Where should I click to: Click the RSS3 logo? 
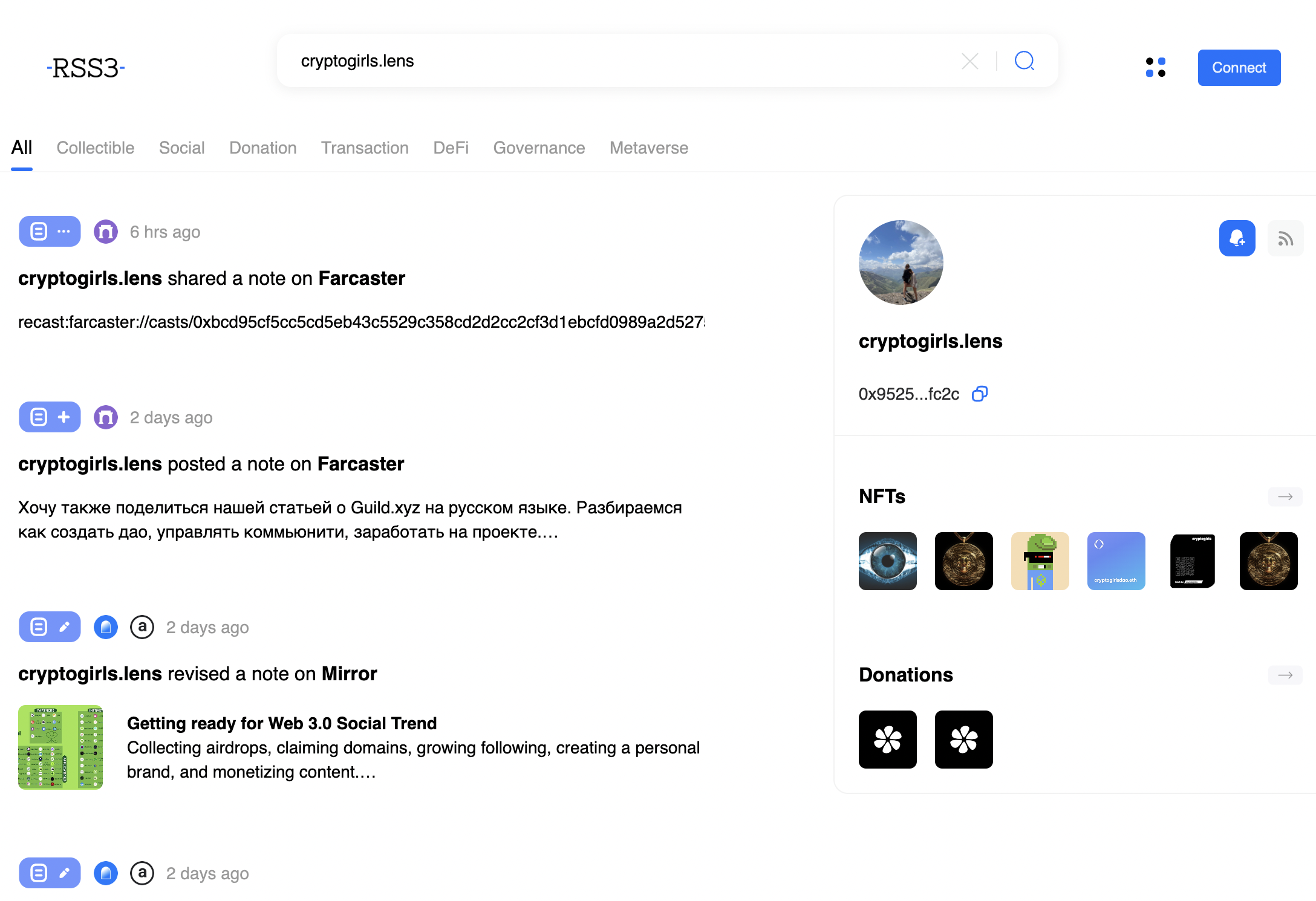pos(86,68)
